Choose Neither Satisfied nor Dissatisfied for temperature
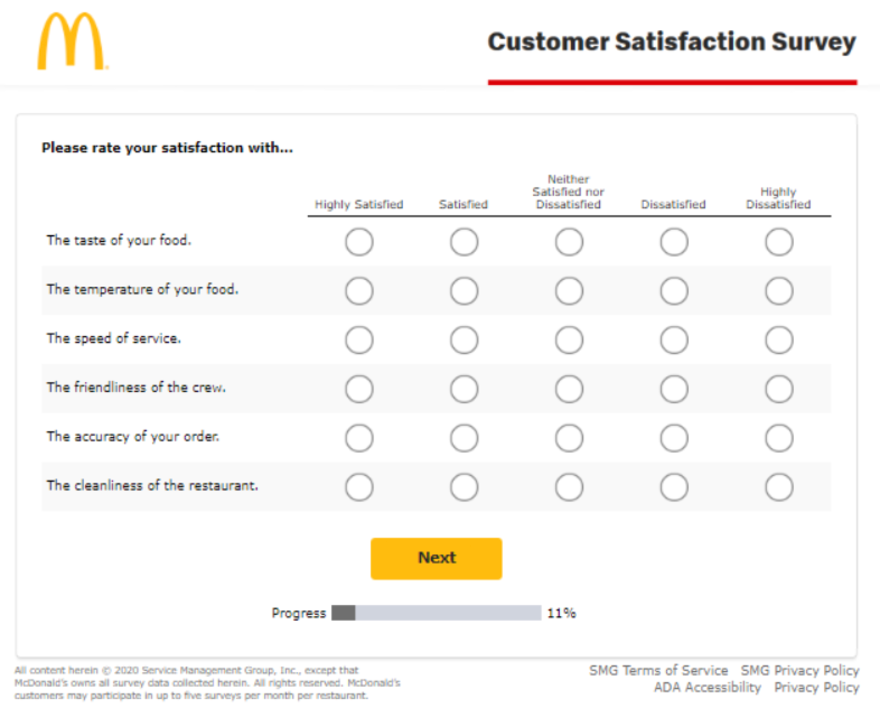The width and height of the screenshot is (880, 708). pos(568,290)
